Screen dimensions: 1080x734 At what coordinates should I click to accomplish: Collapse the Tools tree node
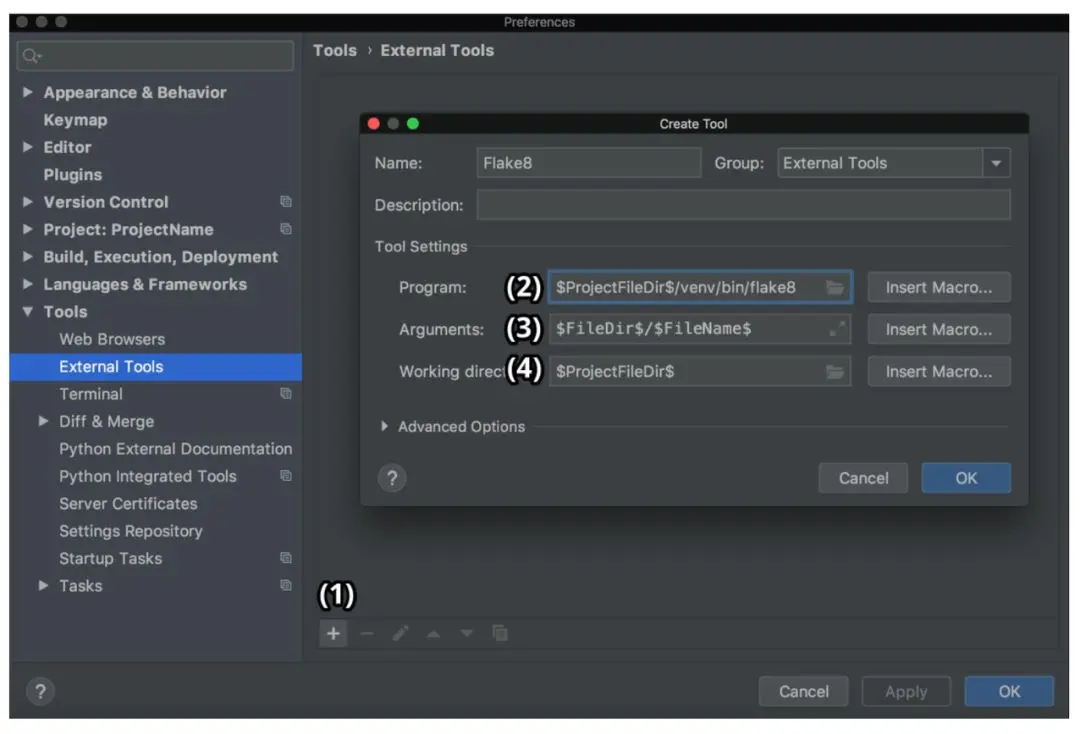(28, 311)
